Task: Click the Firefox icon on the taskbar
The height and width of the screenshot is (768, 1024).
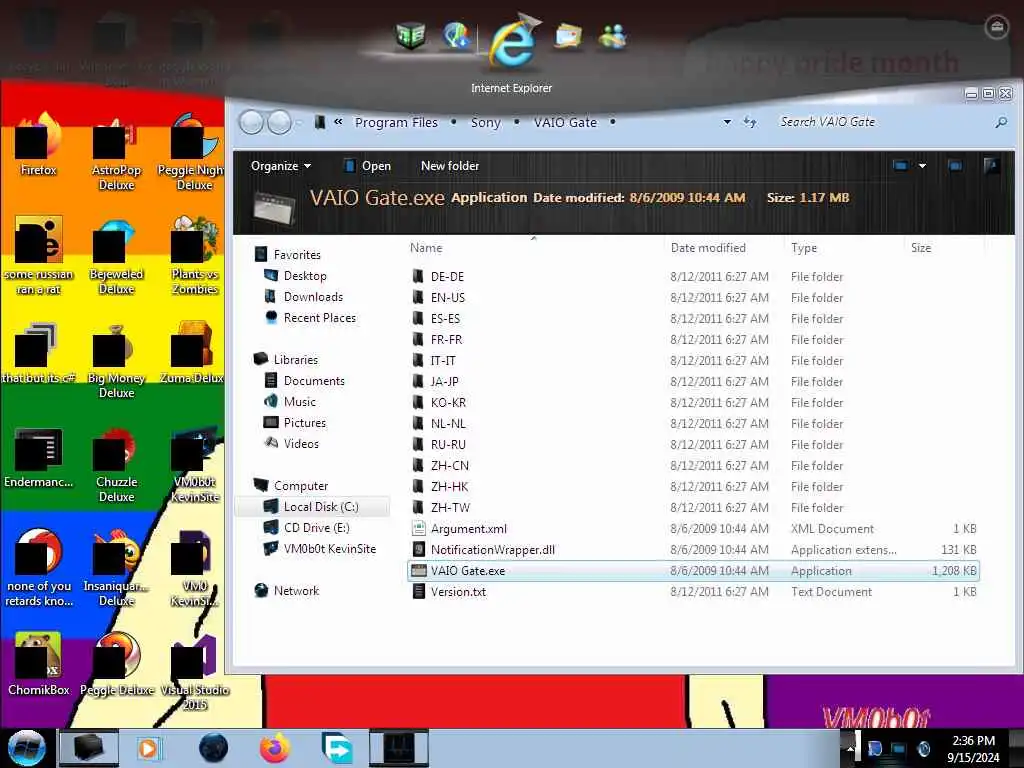Action: (275, 748)
